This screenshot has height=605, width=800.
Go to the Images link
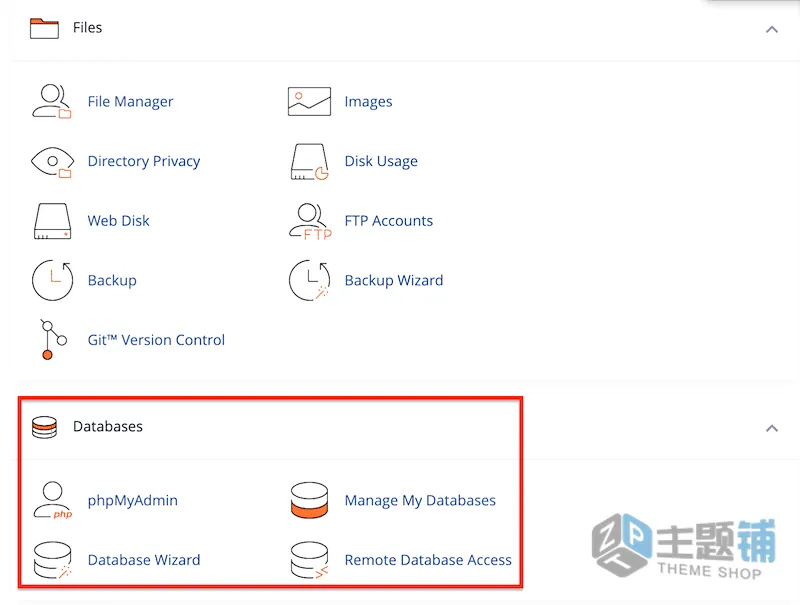tap(368, 102)
